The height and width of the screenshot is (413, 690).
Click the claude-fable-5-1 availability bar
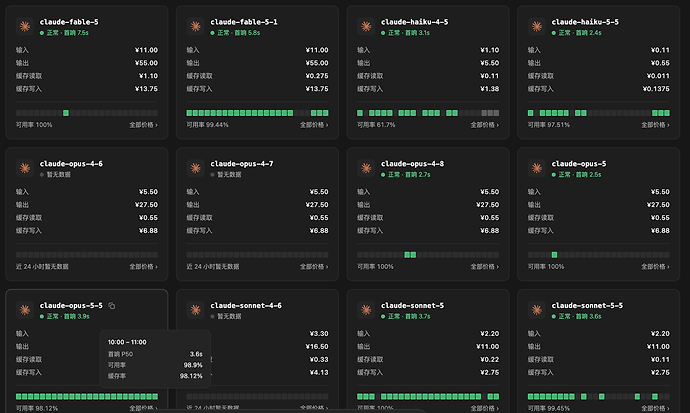tap(257, 113)
